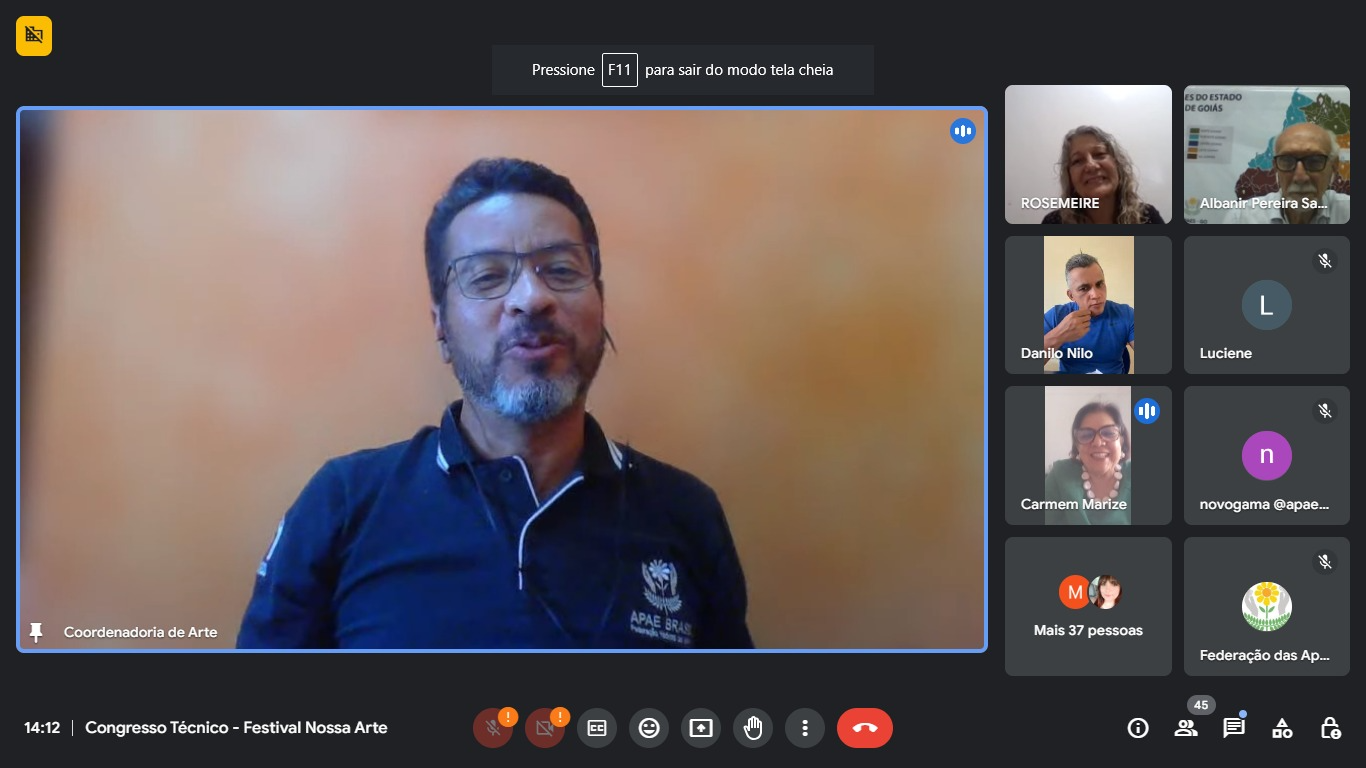Open the emoji reactions button

coord(649,728)
